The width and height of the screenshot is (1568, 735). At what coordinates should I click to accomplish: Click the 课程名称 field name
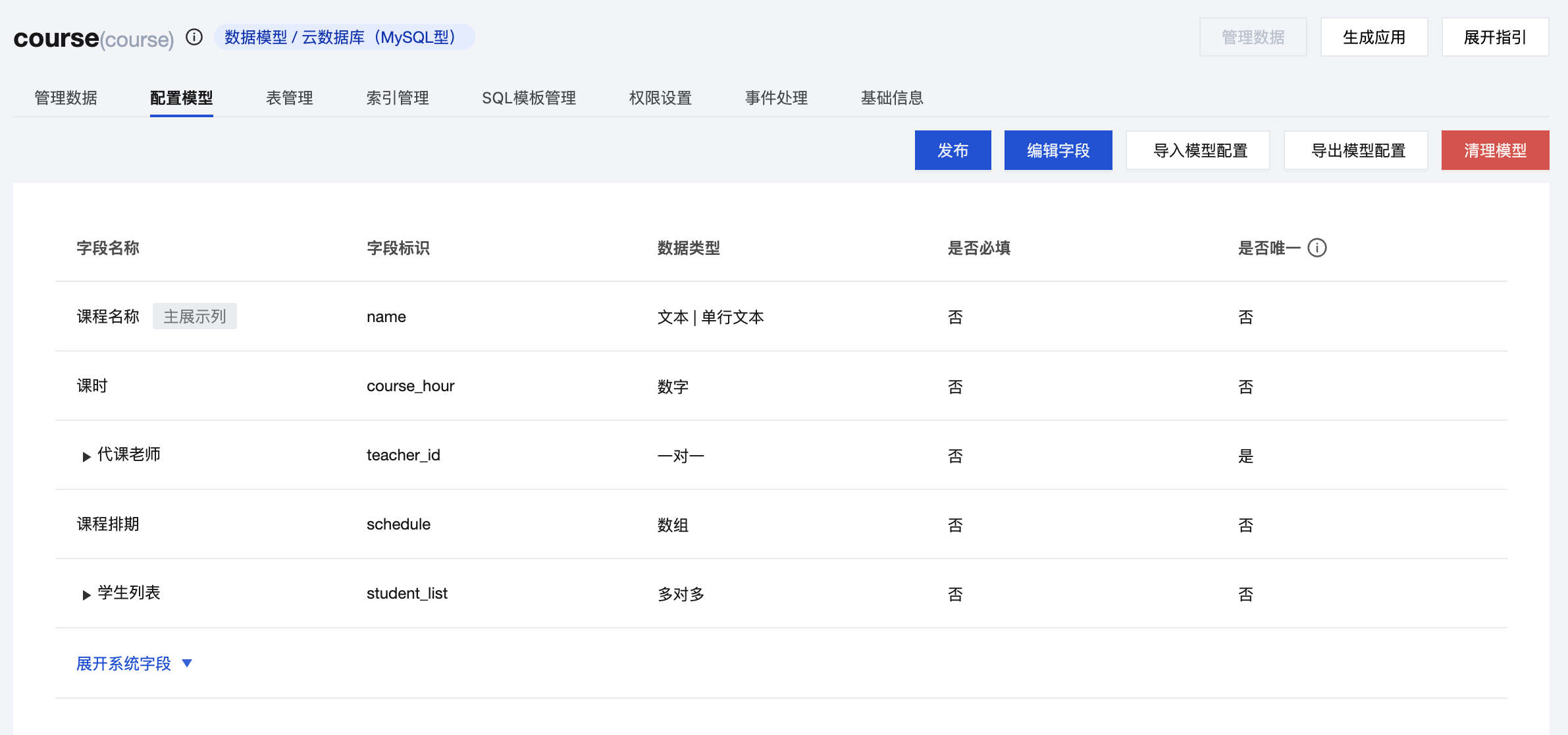108,317
